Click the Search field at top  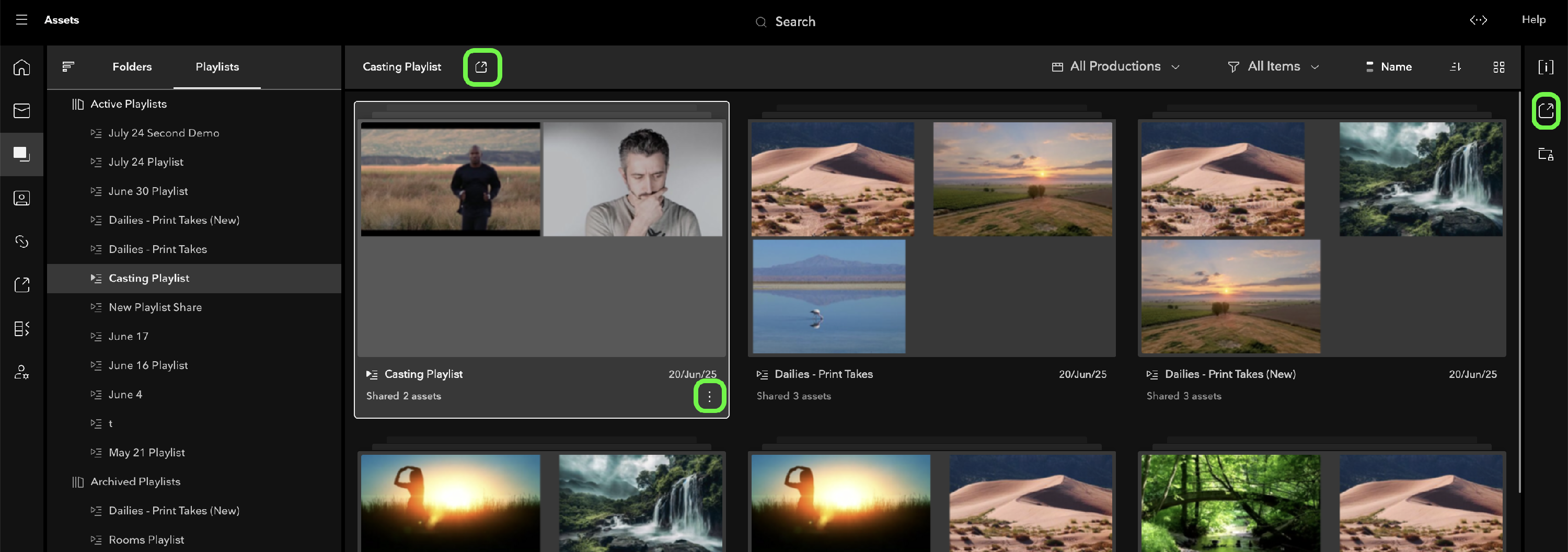click(x=794, y=22)
